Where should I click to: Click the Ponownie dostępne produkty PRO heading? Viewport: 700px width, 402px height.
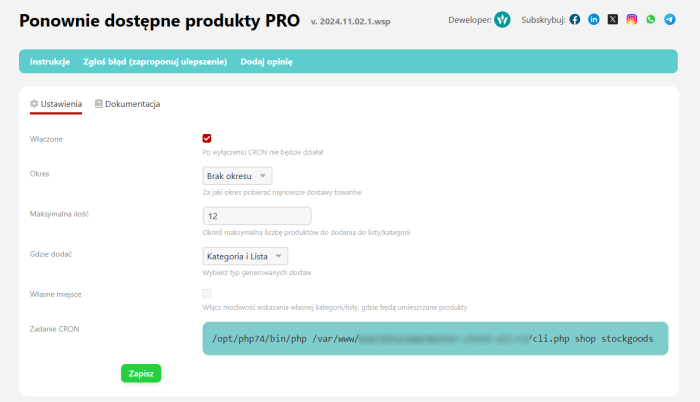[x=159, y=21]
